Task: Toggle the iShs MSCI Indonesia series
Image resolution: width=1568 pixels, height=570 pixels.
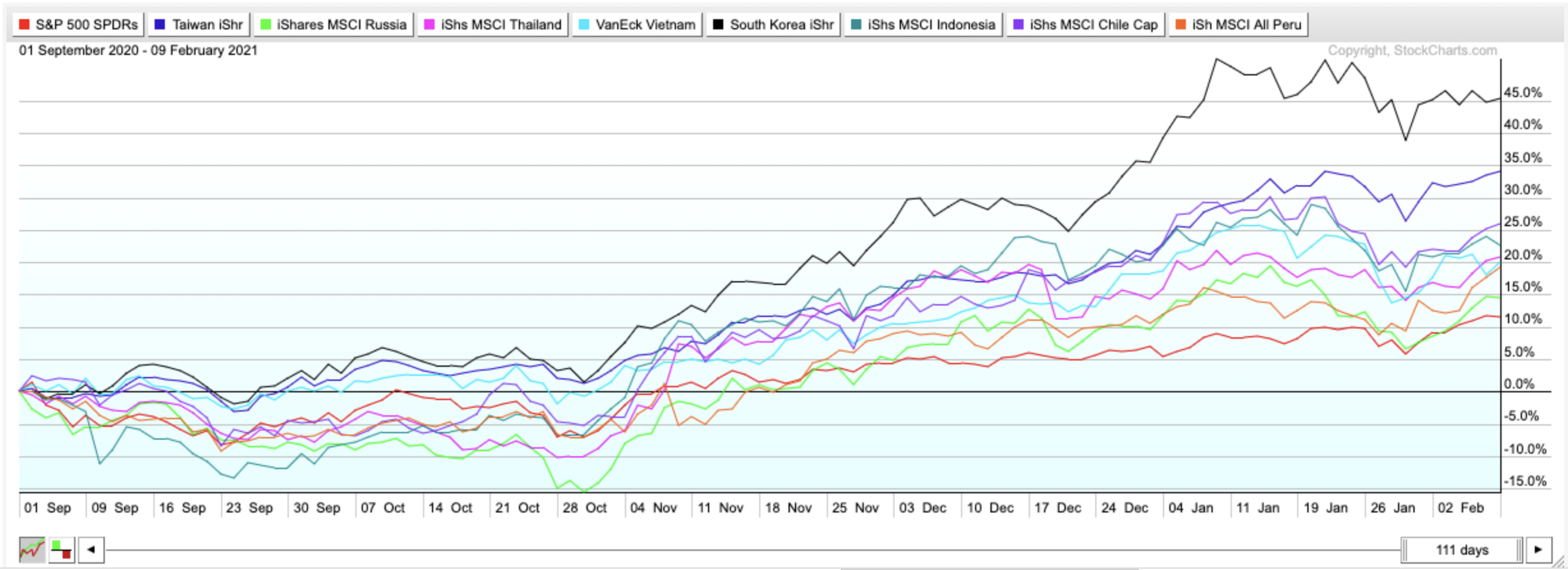Action: (923, 25)
